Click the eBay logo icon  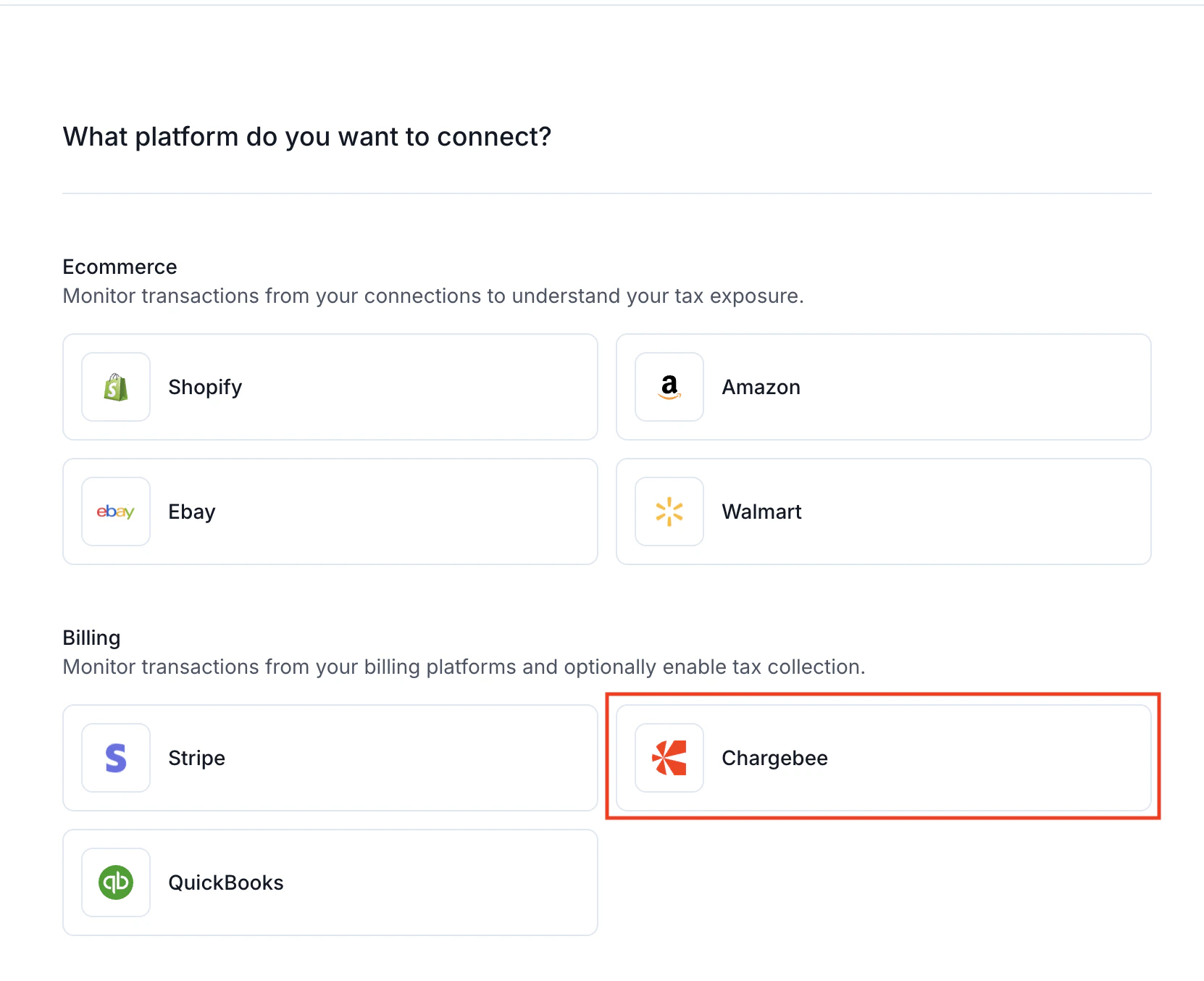pyautogui.click(x=116, y=512)
